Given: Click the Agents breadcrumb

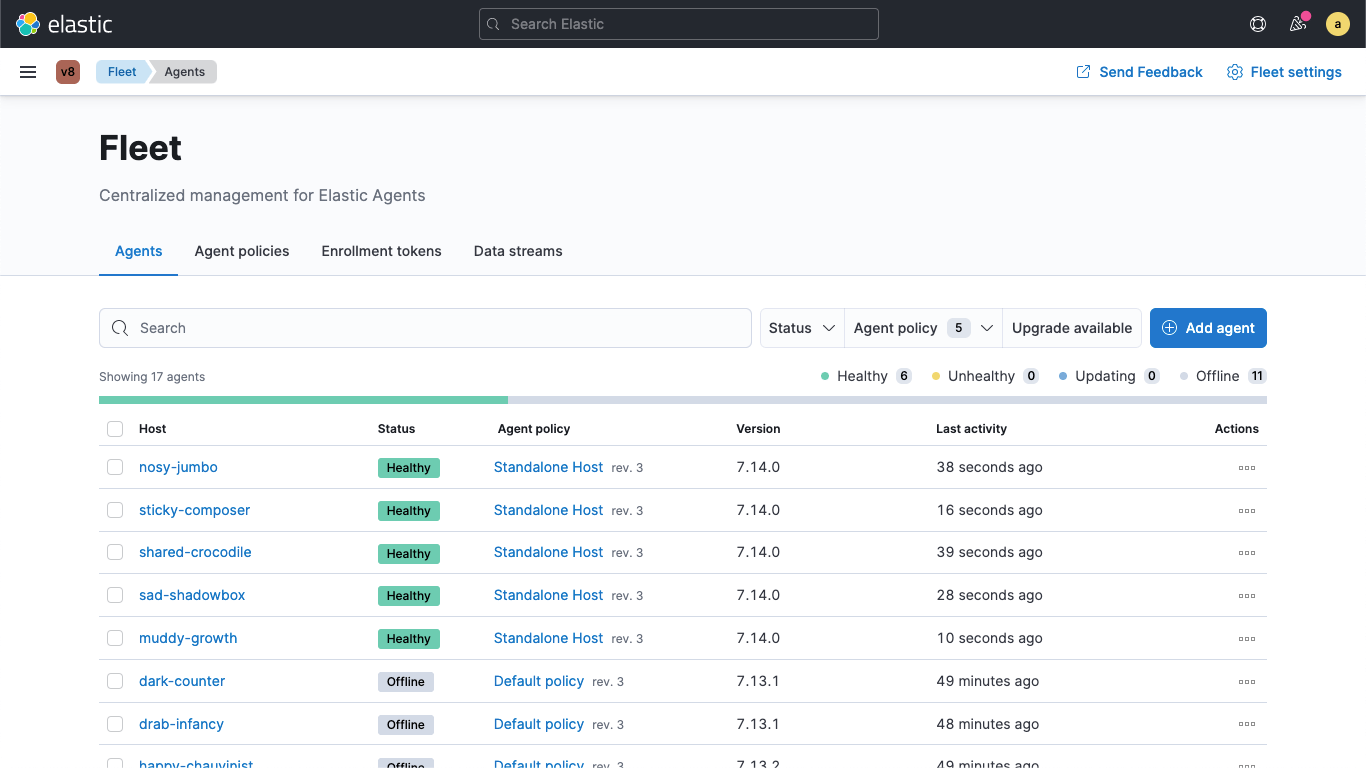Looking at the screenshot, I should (x=185, y=72).
